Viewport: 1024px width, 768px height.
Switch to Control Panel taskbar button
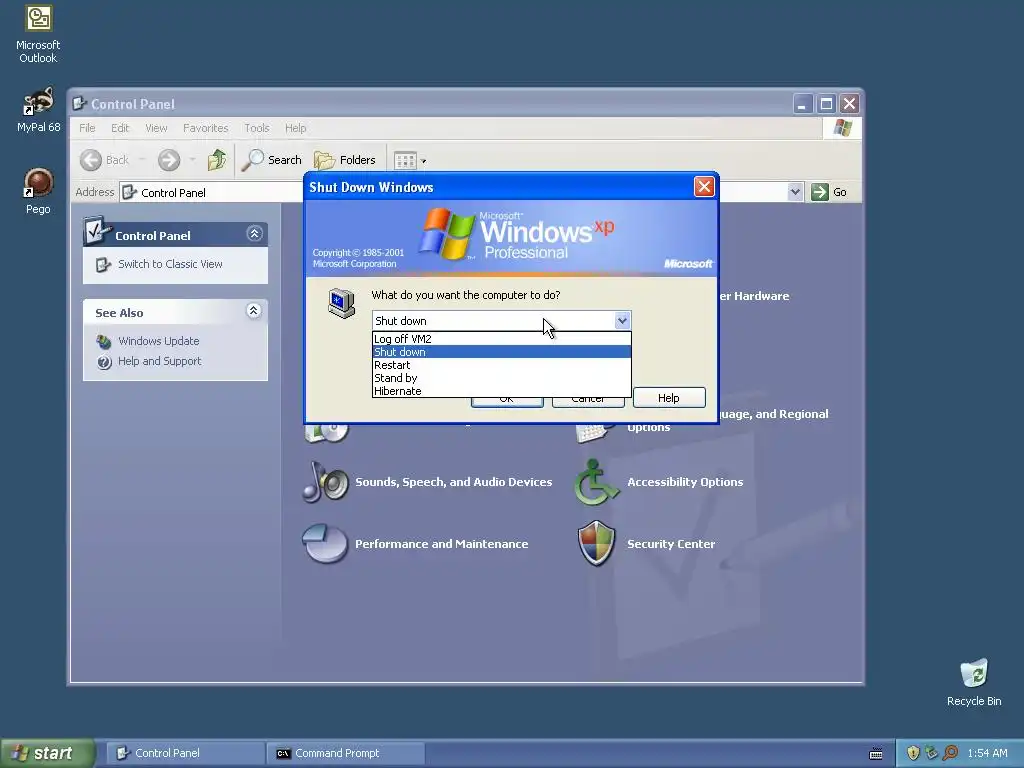(185, 754)
